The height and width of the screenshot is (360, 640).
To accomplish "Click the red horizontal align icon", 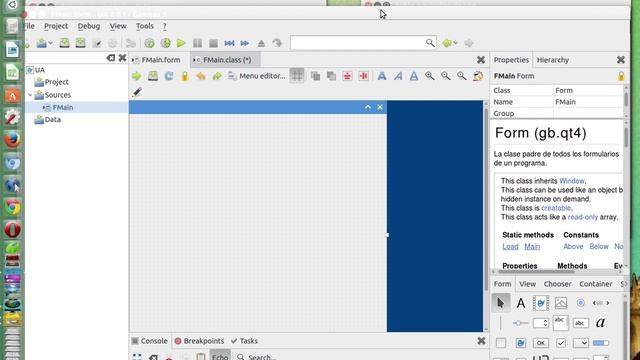I will 363,76.
